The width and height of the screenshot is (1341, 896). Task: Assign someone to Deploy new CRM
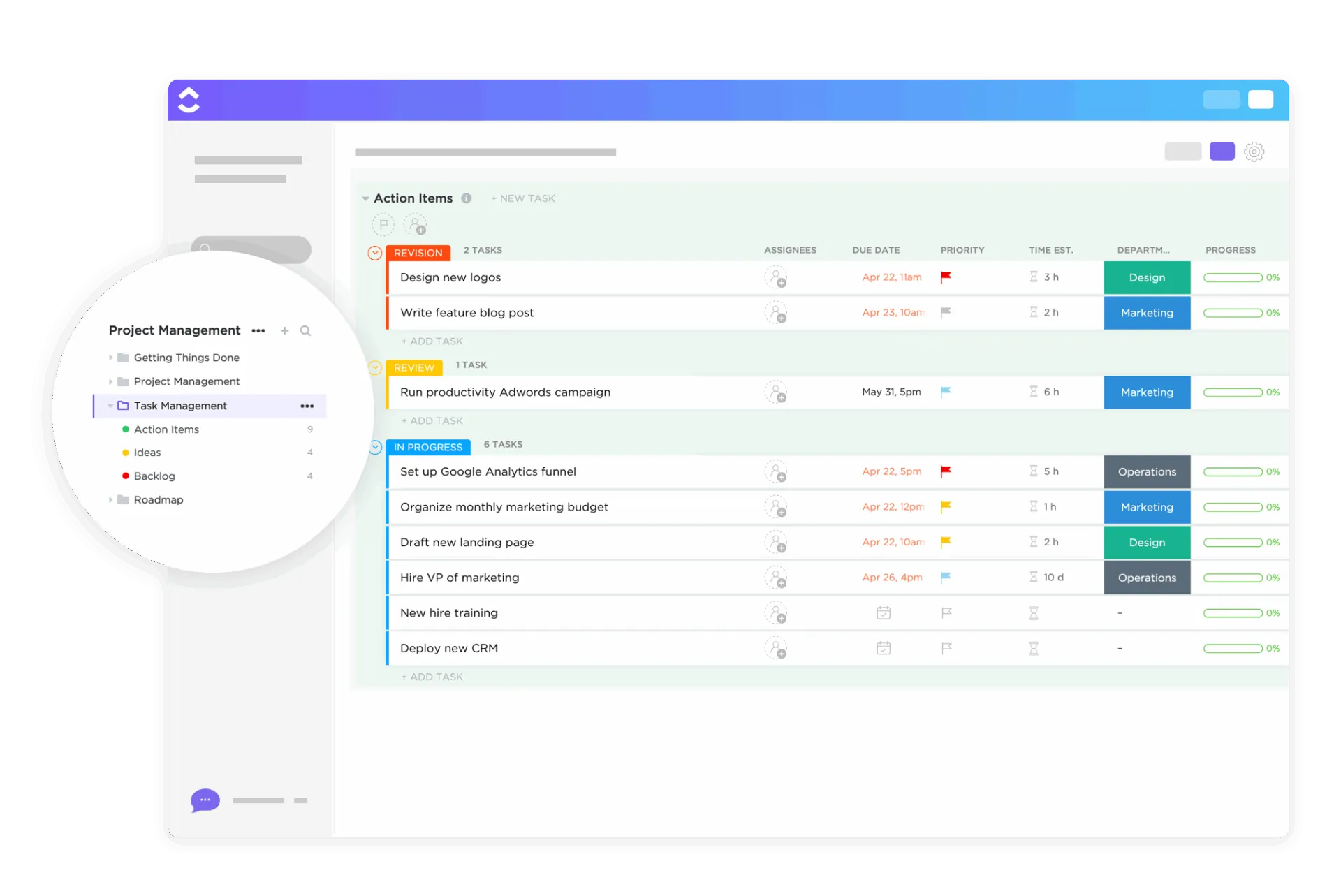click(x=775, y=648)
